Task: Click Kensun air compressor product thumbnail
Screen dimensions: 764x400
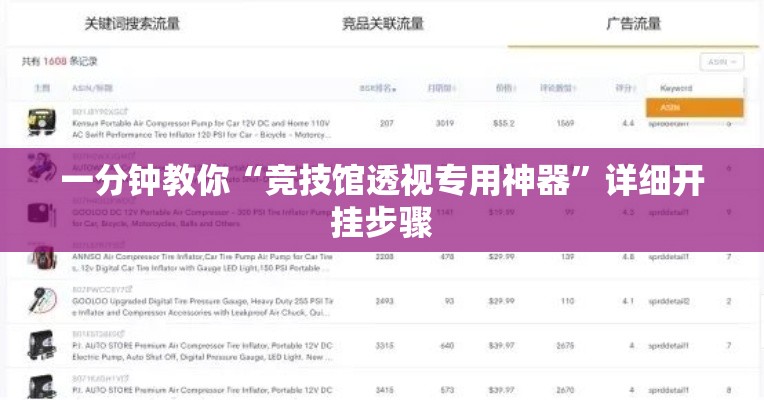Action: [x=41, y=122]
